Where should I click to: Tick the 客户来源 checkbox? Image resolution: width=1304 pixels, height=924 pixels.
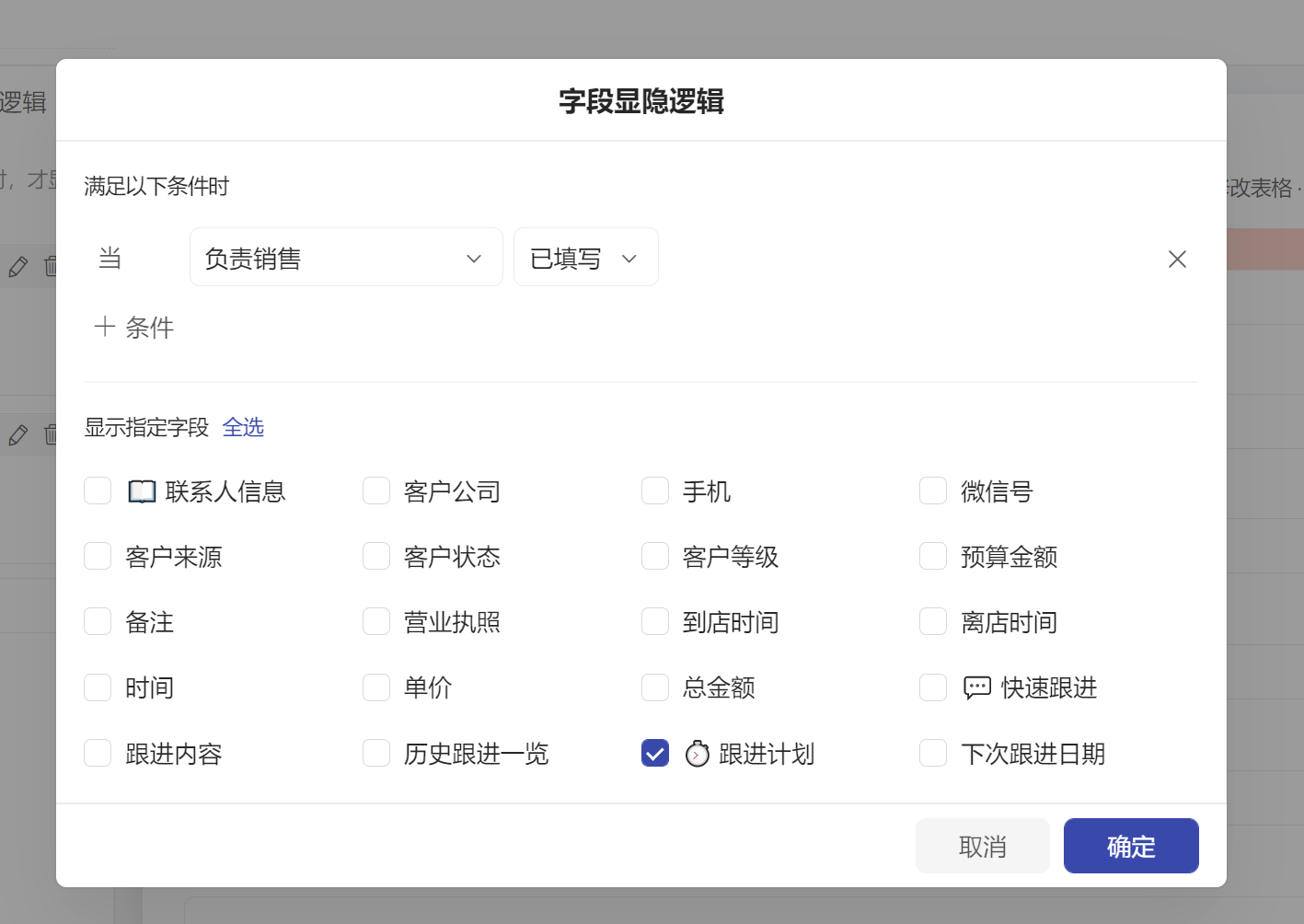[x=98, y=556]
